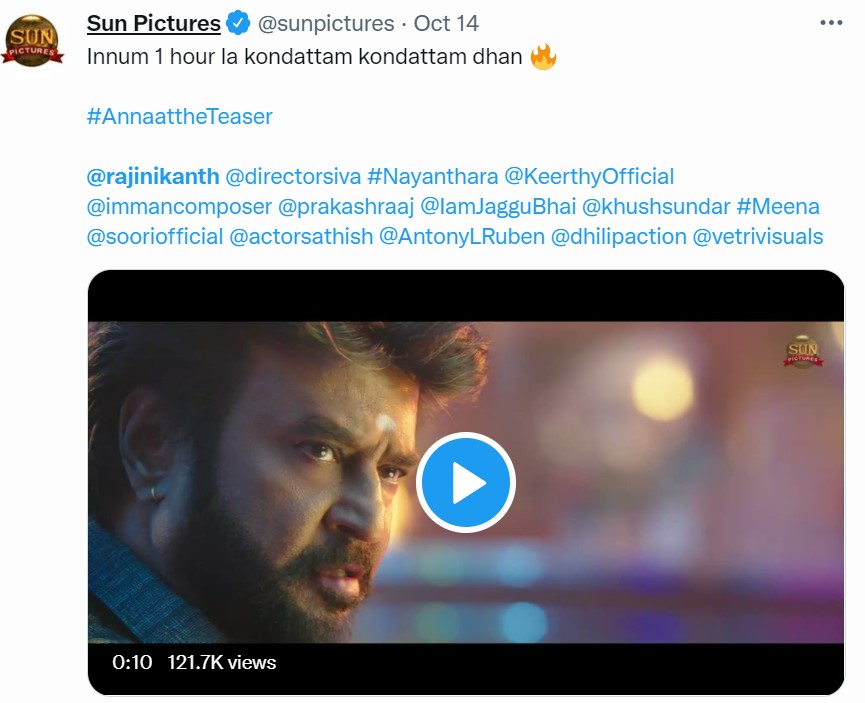The height and width of the screenshot is (703, 865).
Task: Visit the @khushsundar profile mention
Action: [x=655, y=207]
